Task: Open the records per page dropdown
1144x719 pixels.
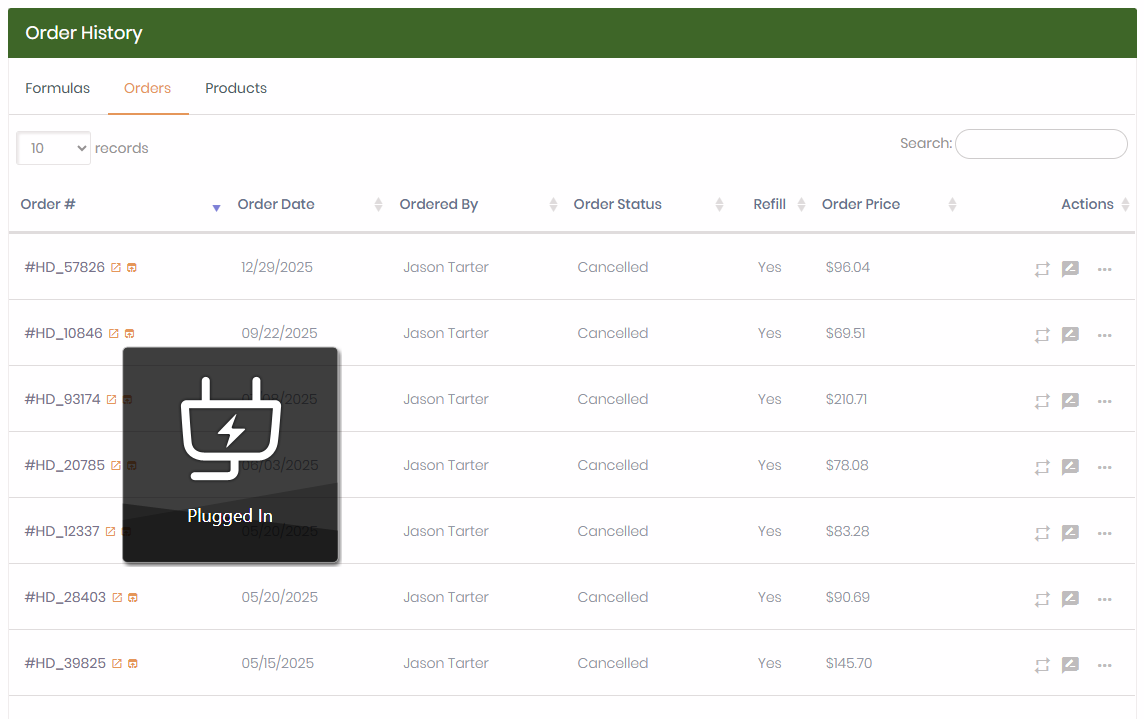Action: pyautogui.click(x=54, y=148)
